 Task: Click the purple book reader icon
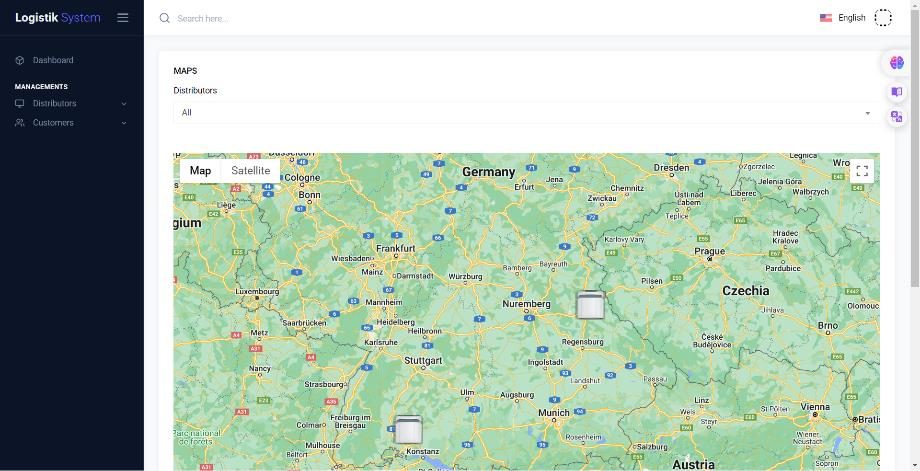tap(896, 92)
